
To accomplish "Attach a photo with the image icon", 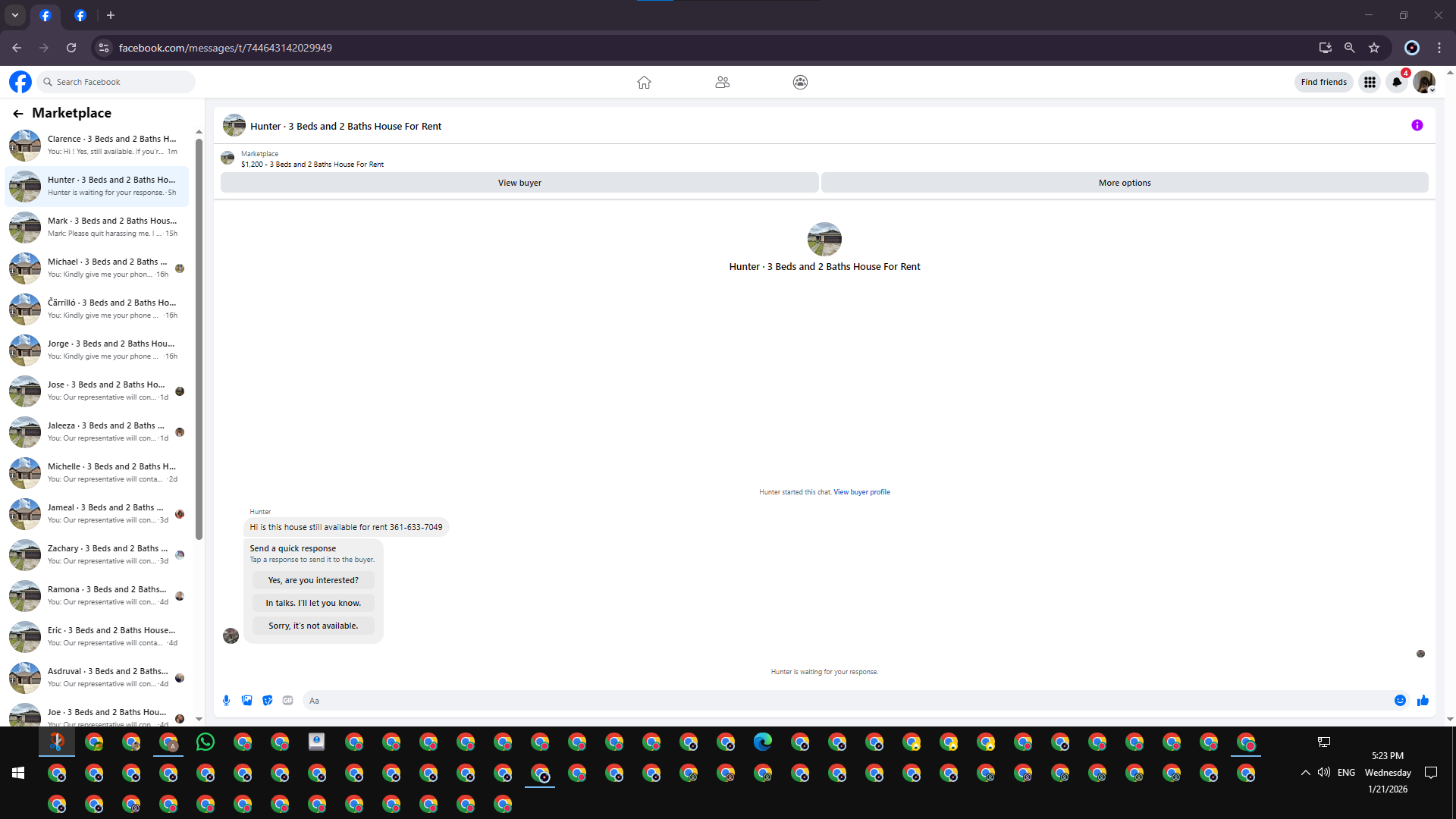I will (x=246, y=701).
